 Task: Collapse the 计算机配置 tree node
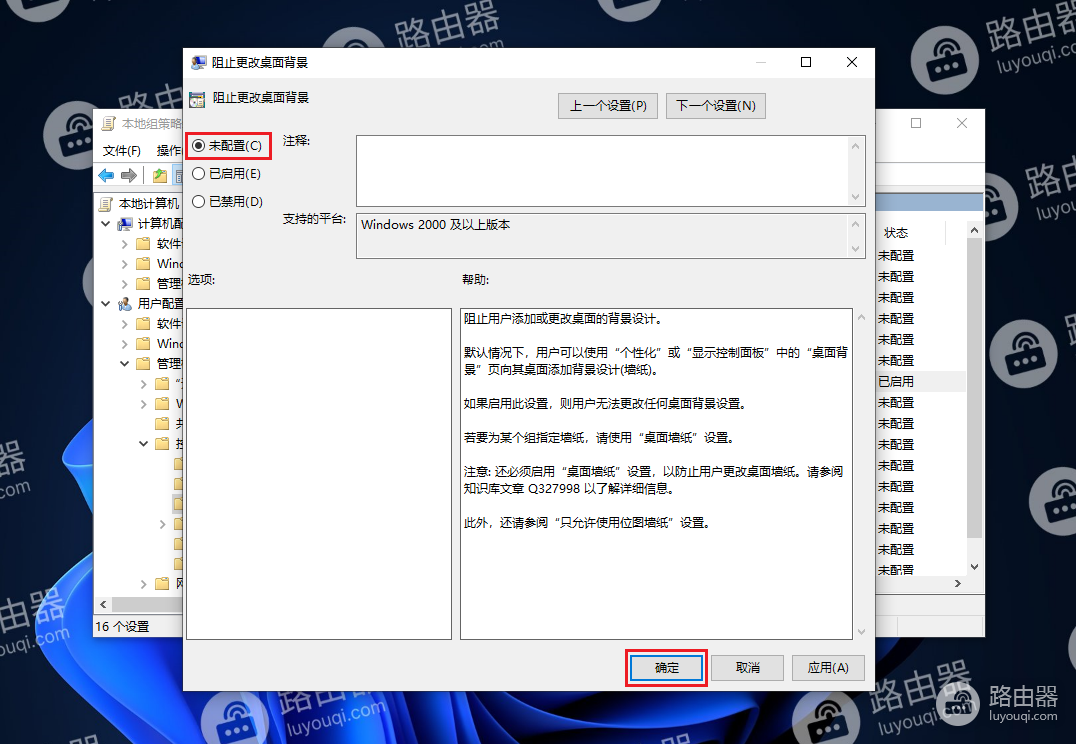[x=106, y=224]
